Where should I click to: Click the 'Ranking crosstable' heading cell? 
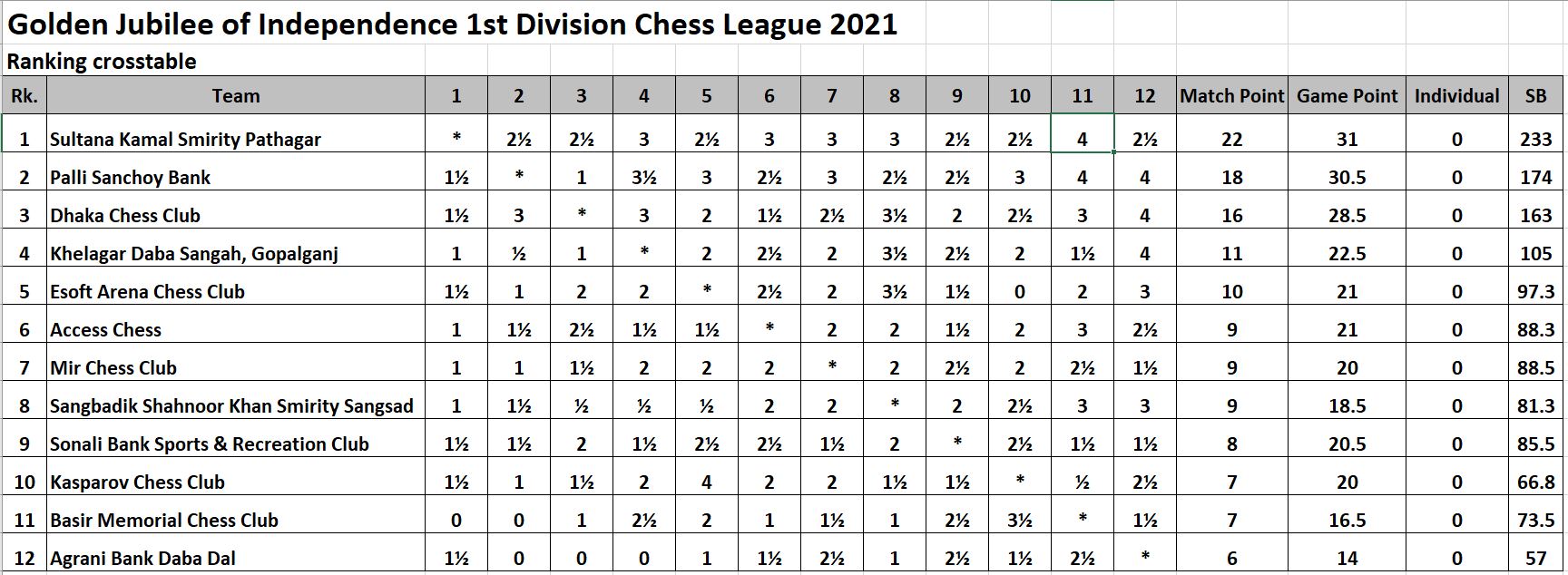pos(102,62)
